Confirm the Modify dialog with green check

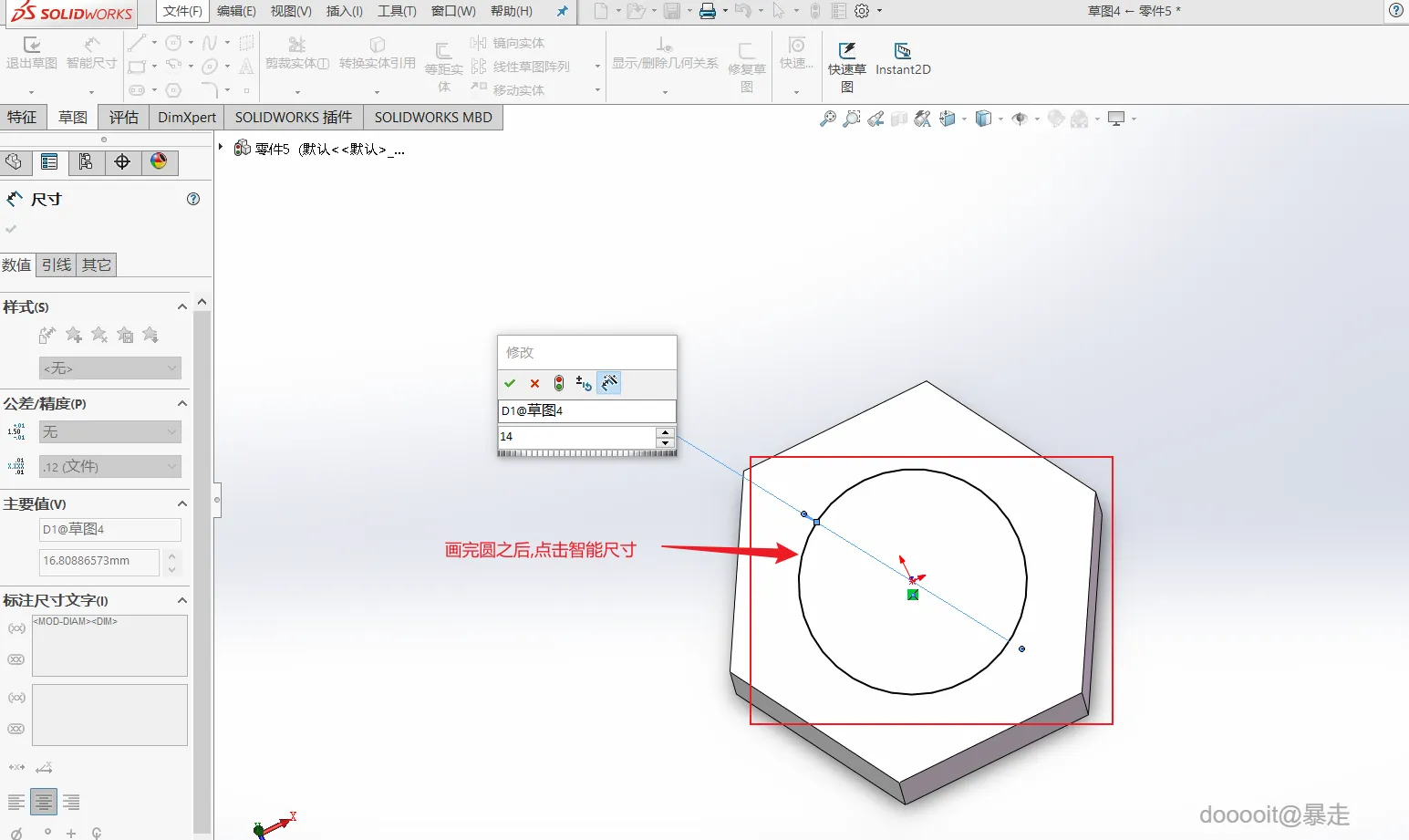pos(510,383)
